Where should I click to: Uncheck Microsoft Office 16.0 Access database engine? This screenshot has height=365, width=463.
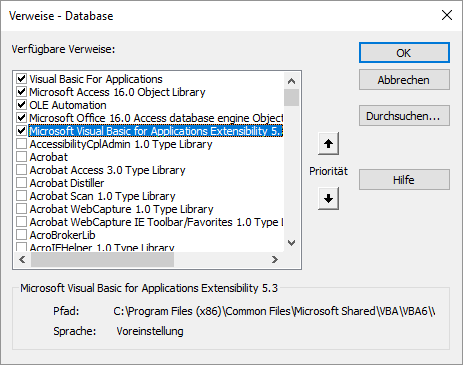pyautogui.click(x=22, y=118)
